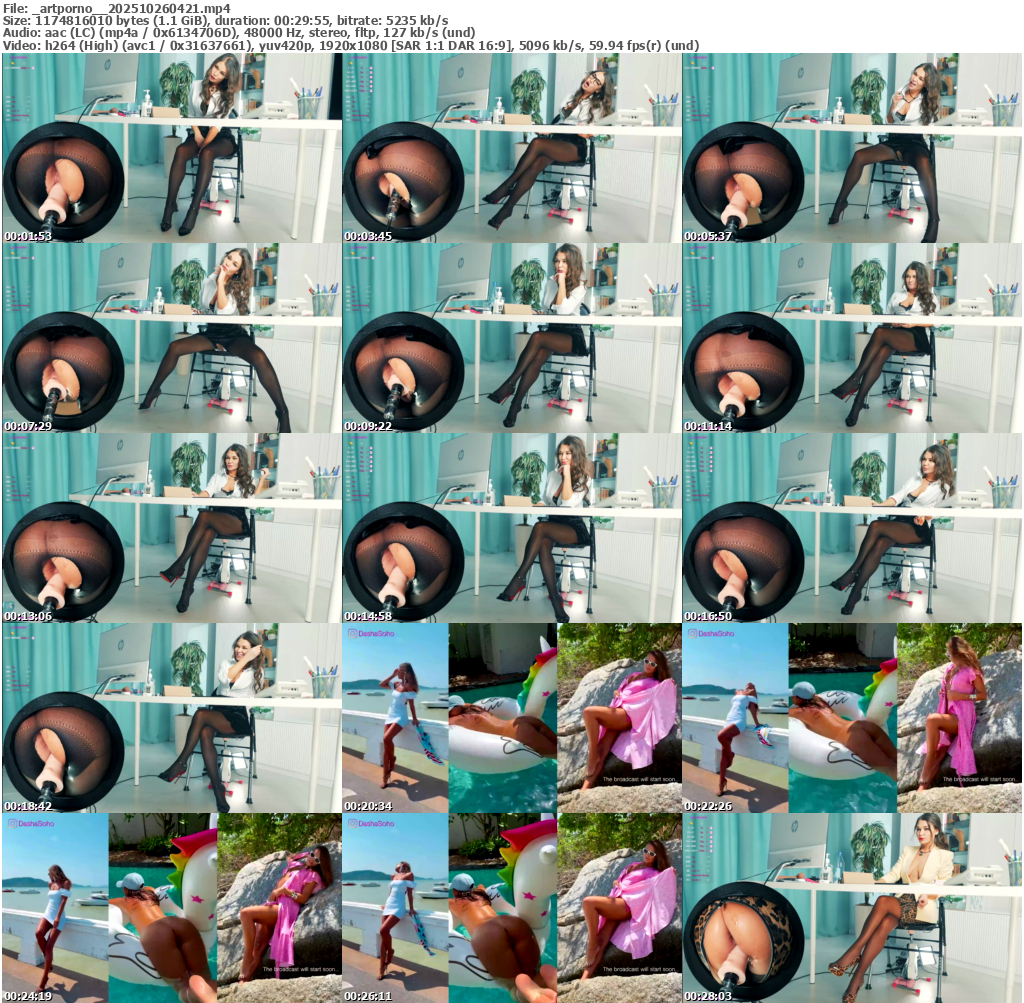Open the frame timestamped 00:13:06

(171, 528)
